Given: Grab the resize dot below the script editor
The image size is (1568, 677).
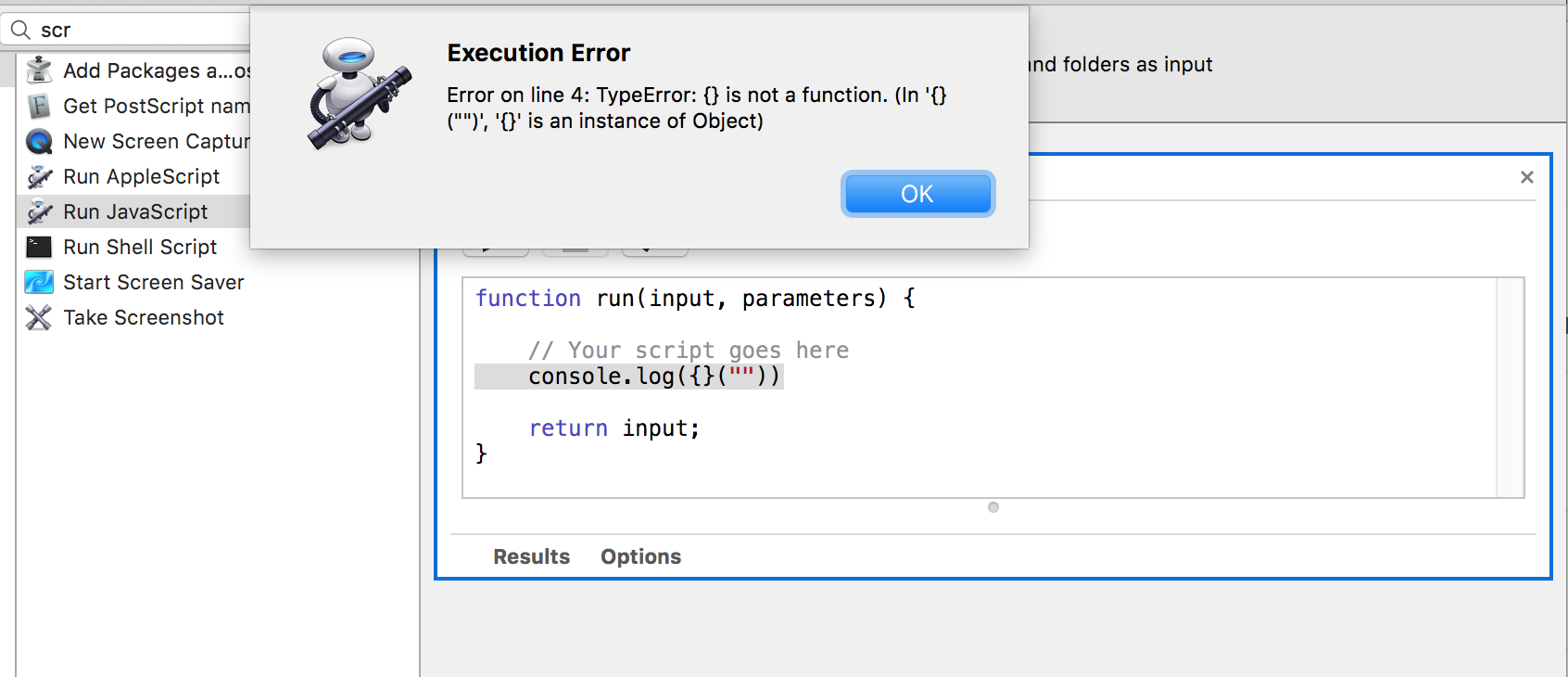Looking at the screenshot, I should pos(993,507).
